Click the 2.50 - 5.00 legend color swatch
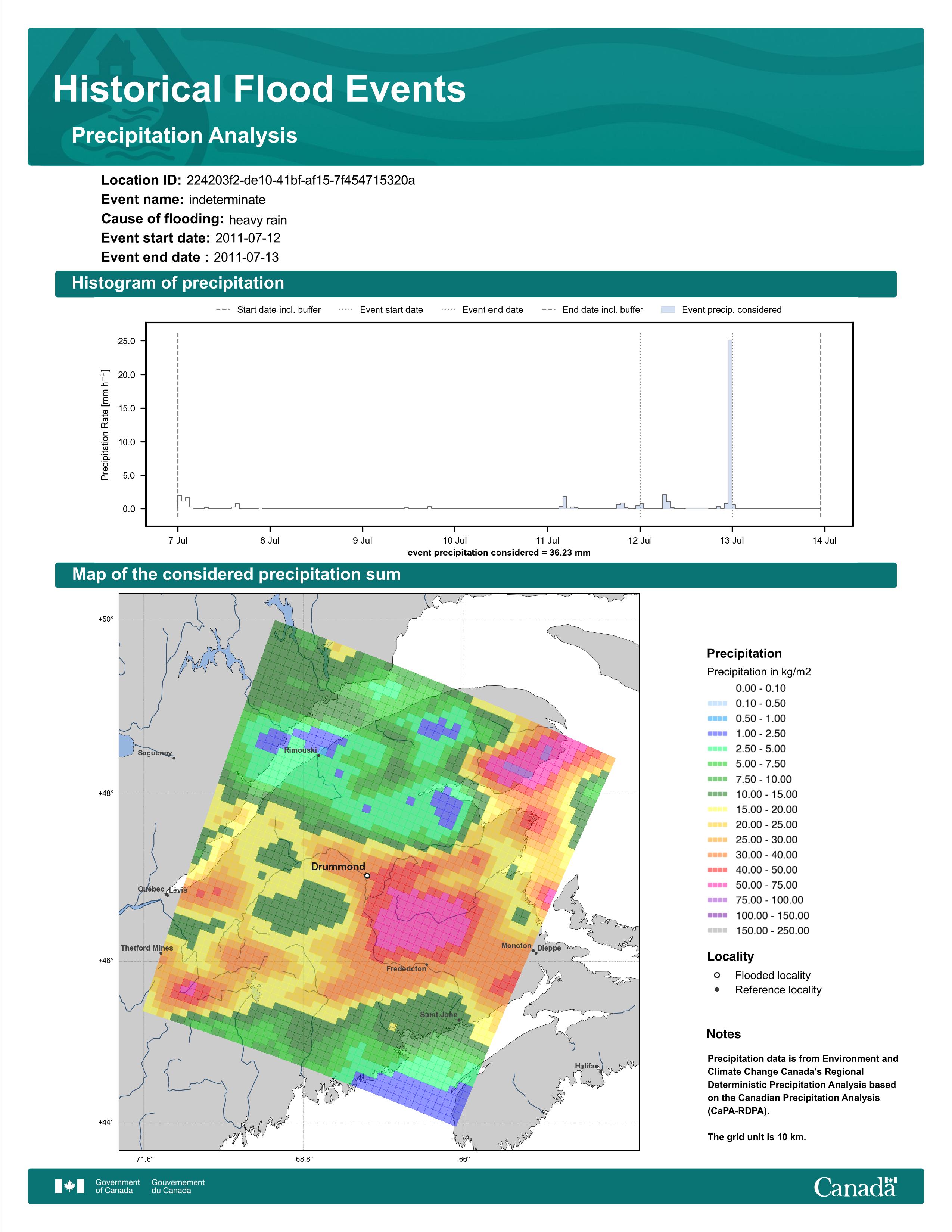 (717, 749)
